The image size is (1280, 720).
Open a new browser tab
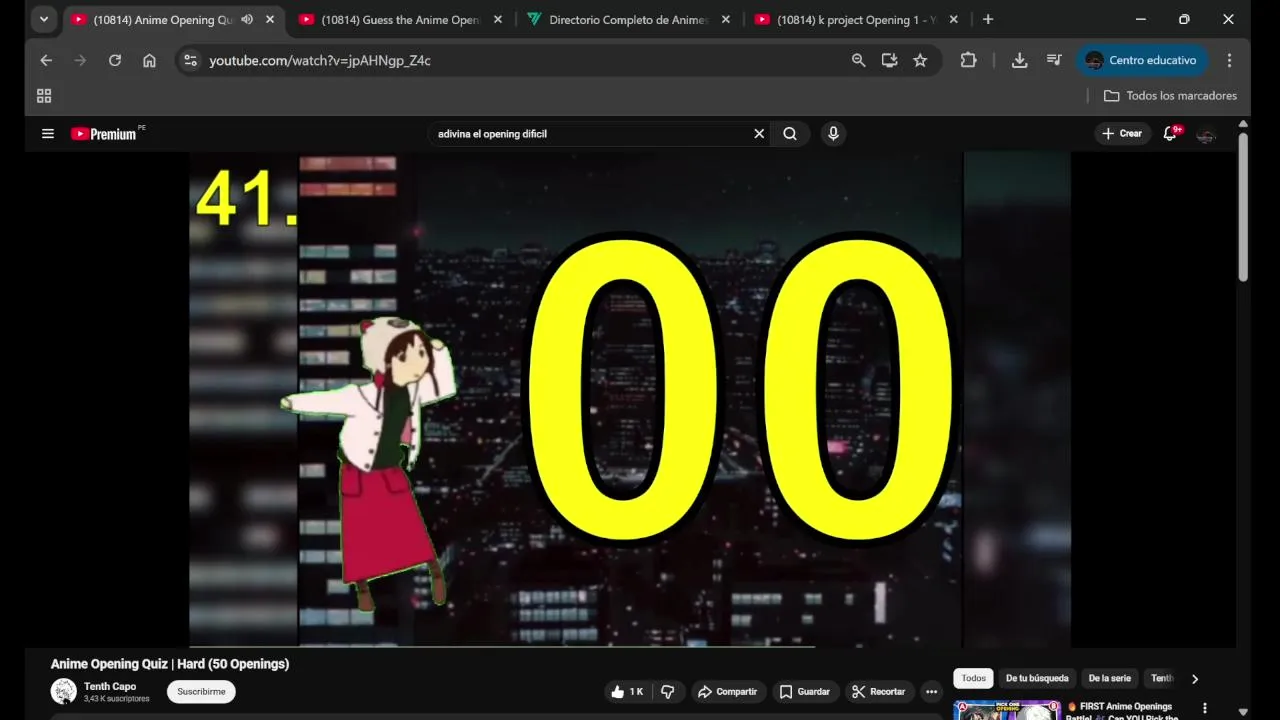tap(988, 20)
